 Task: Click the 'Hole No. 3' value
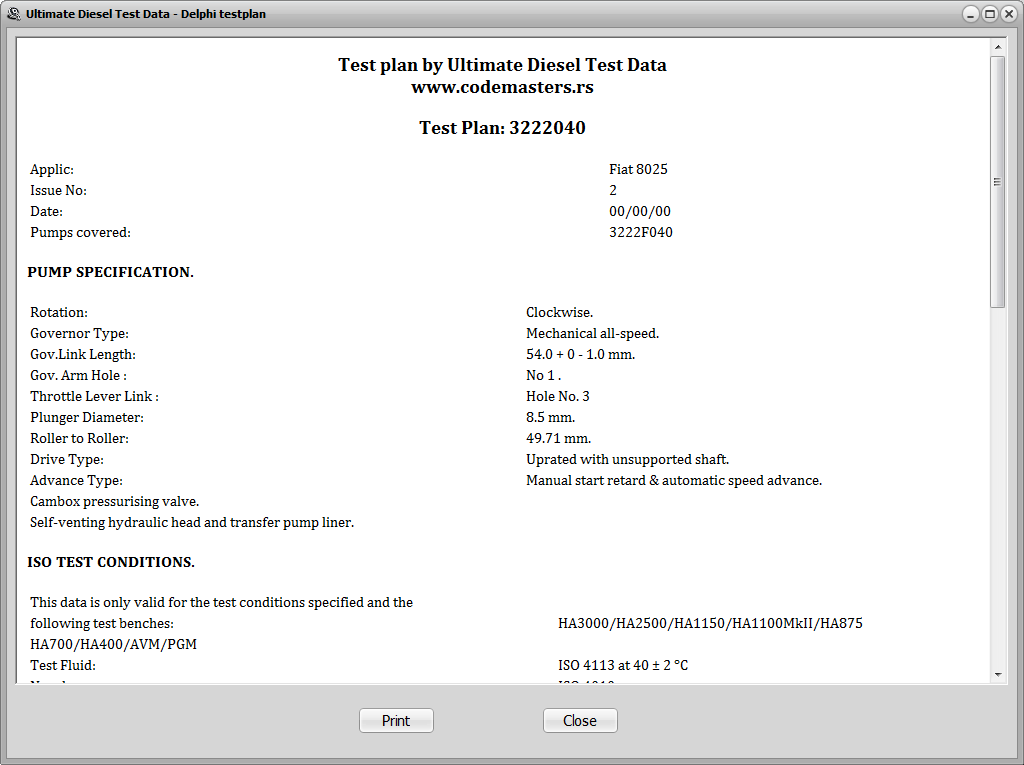(558, 396)
